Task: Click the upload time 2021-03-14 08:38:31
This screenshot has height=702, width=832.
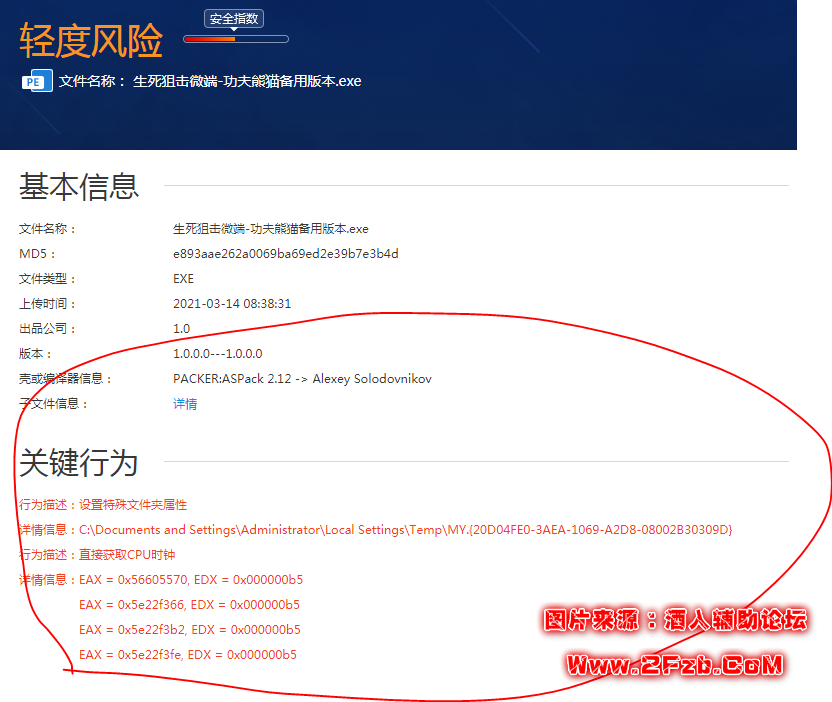Action: pos(232,304)
